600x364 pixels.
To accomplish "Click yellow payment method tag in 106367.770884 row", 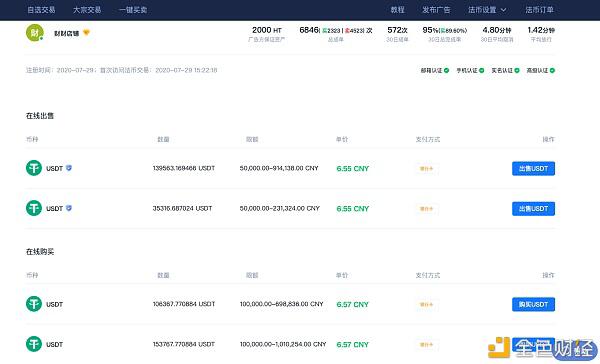I will pyautogui.click(x=426, y=304).
